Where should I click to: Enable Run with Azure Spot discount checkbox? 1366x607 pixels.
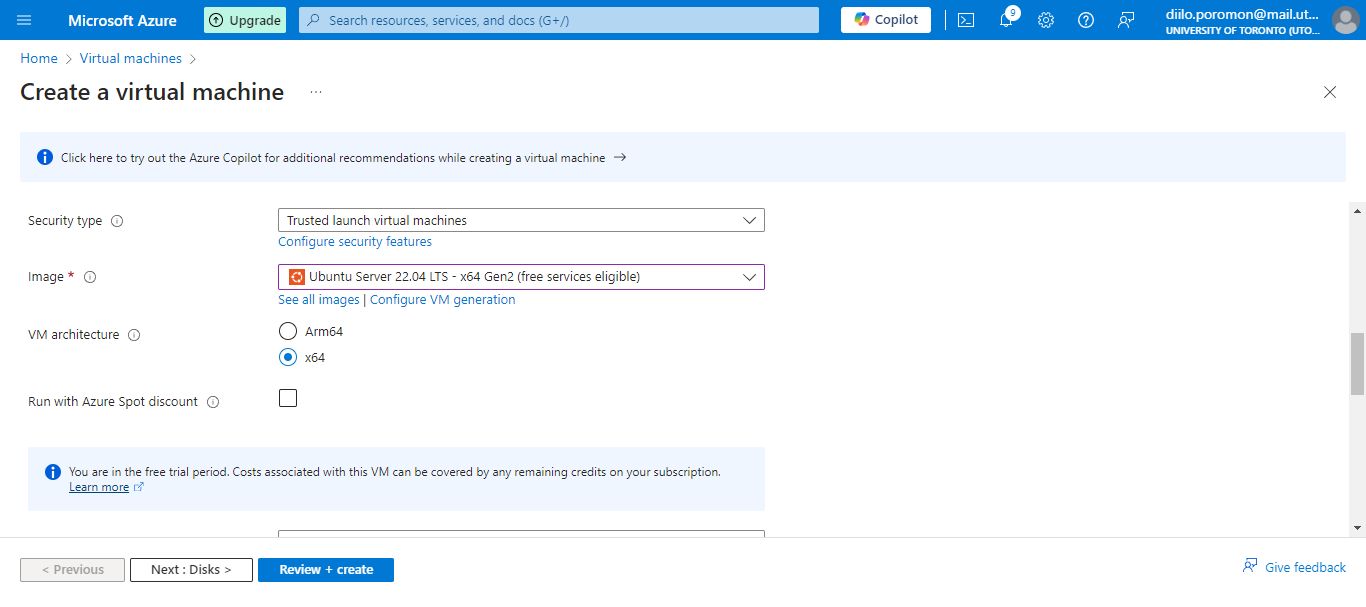tap(288, 398)
